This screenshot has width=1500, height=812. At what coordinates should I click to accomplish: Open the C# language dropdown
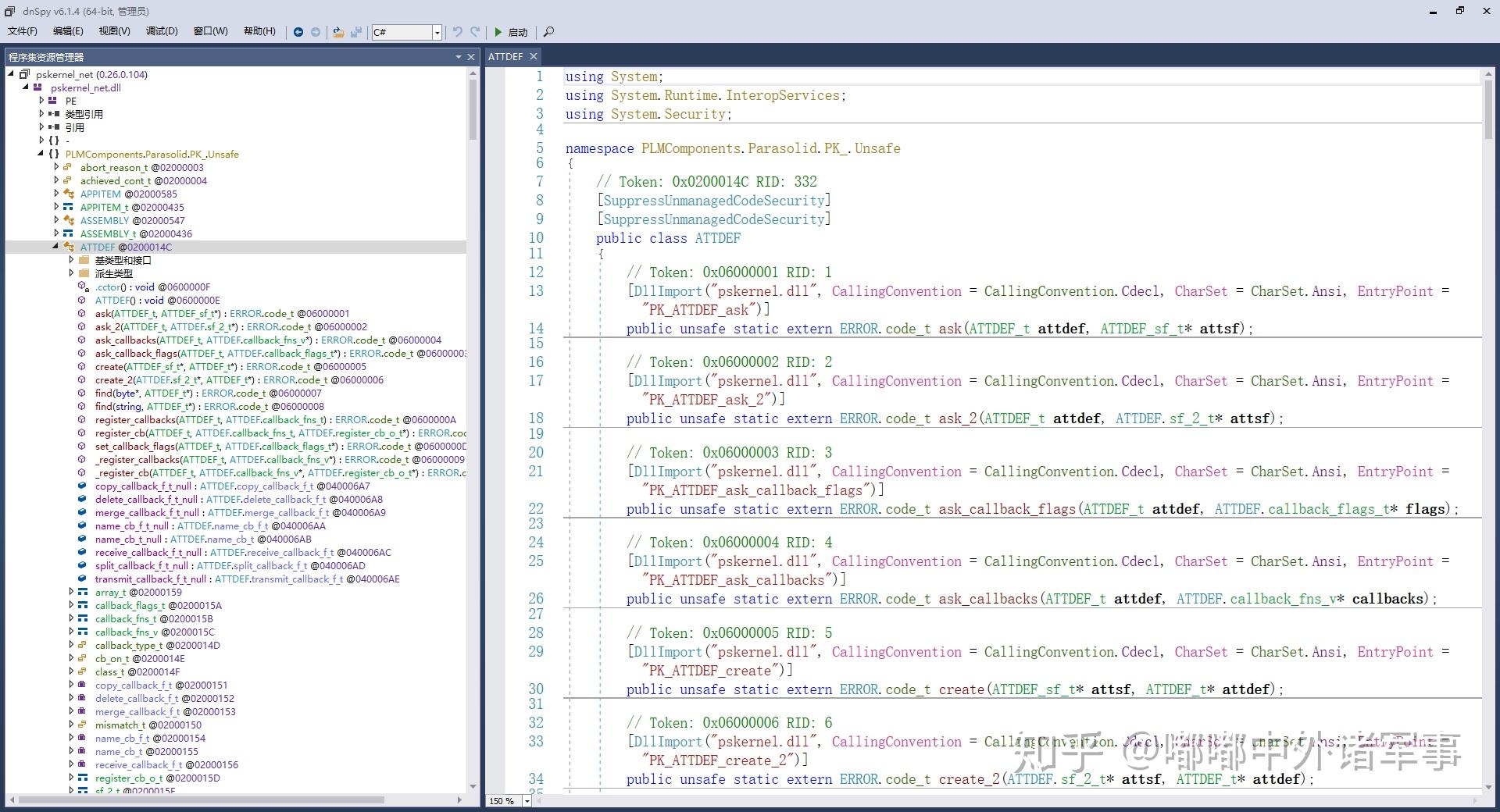tap(437, 32)
